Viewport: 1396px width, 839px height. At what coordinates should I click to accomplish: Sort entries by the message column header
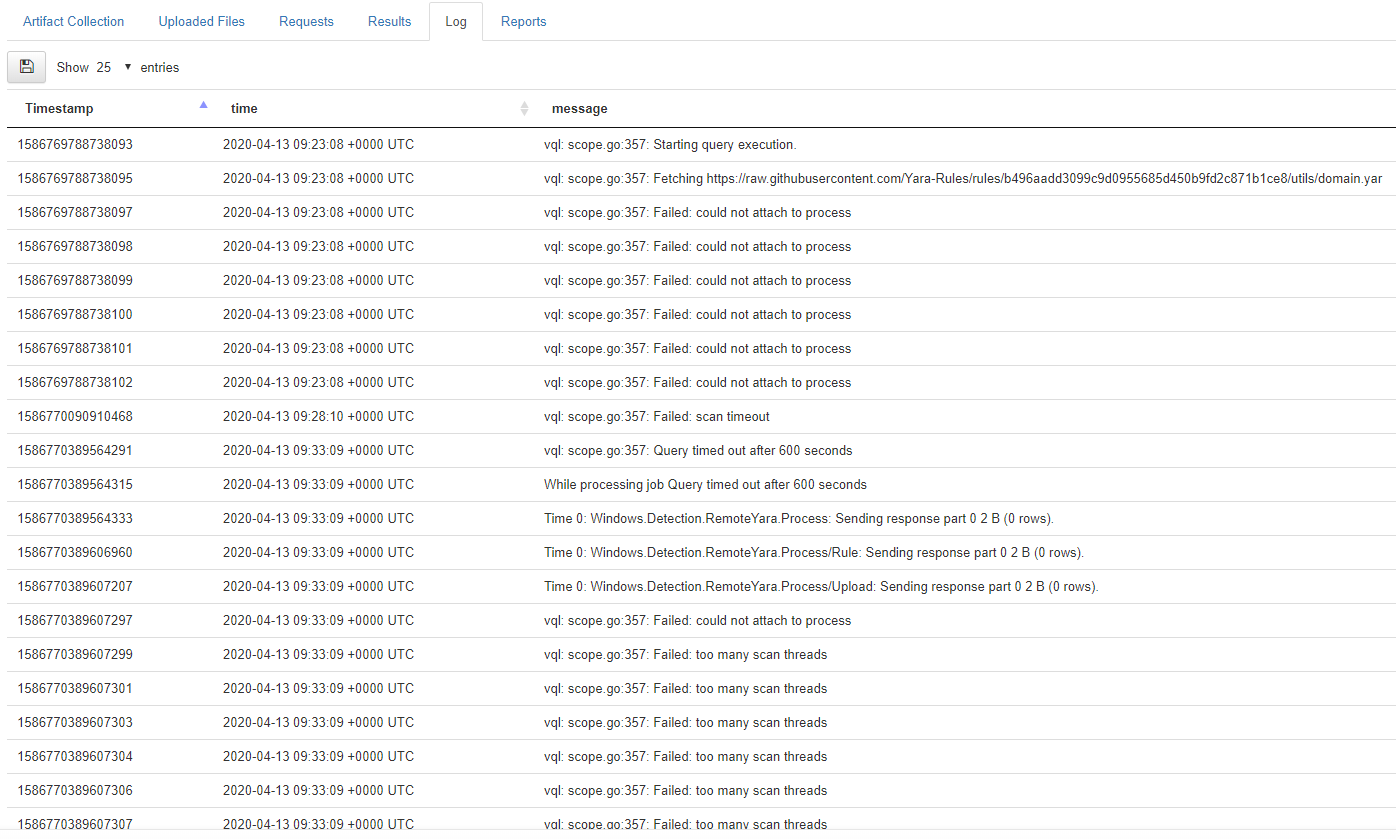click(x=580, y=108)
